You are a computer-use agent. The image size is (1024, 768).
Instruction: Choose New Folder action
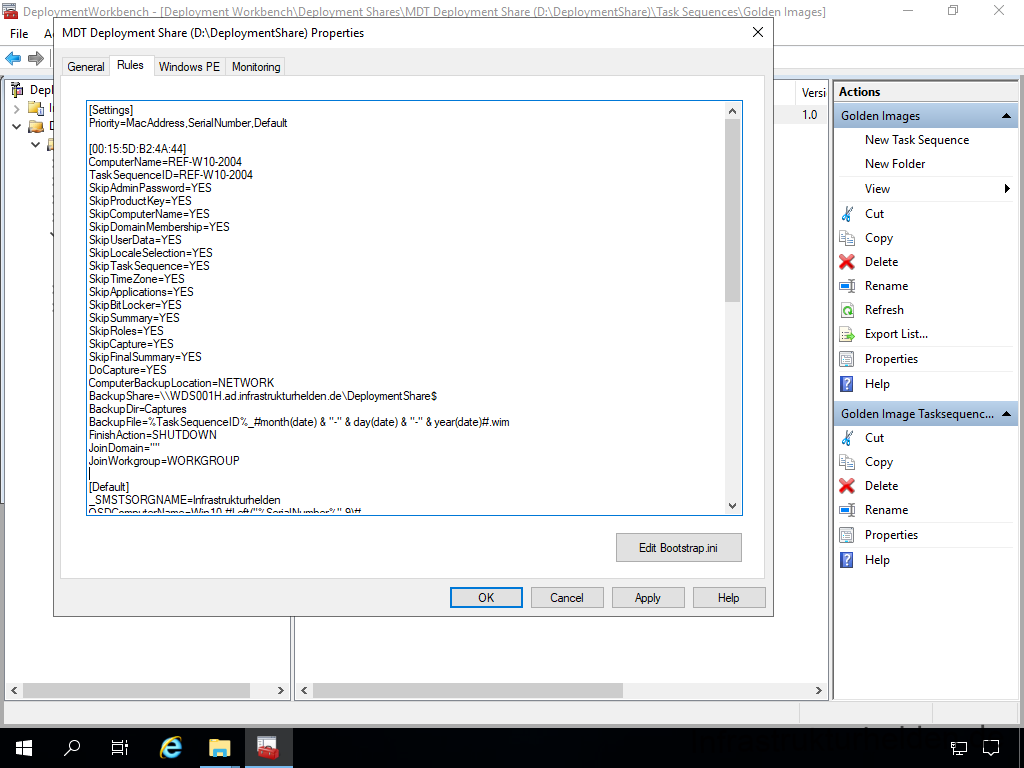[x=895, y=164]
